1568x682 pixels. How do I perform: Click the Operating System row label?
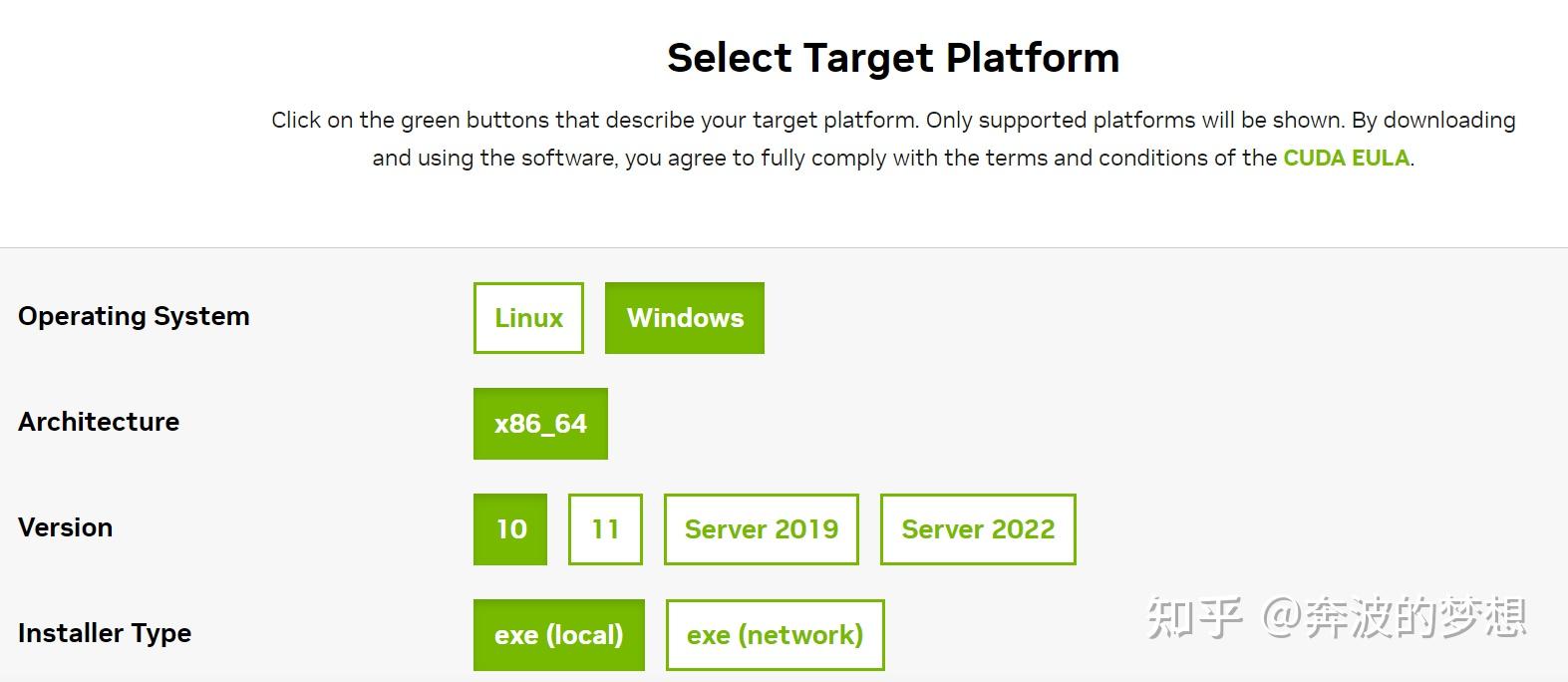click(x=134, y=316)
